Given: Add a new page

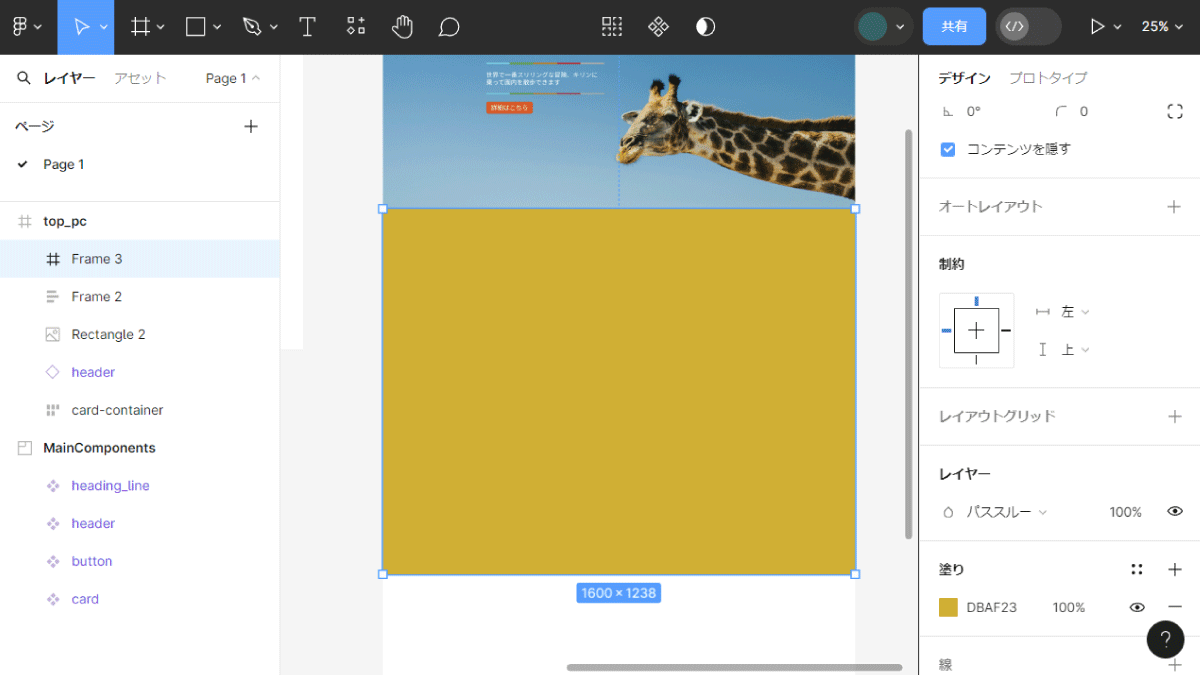Looking at the screenshot, I should point(251,126).
